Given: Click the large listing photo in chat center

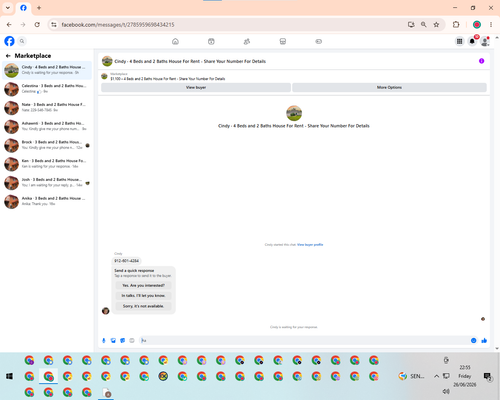Looking at the screenshot, I should point(294,113).
